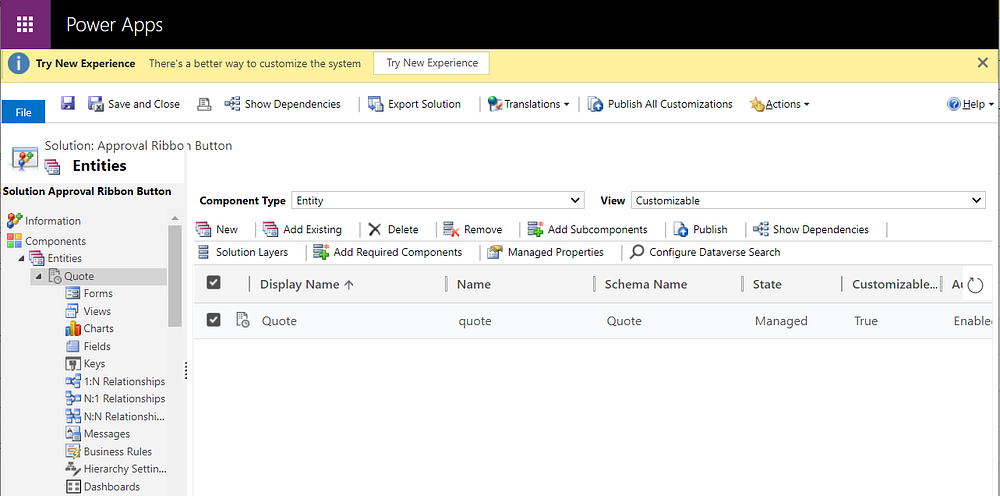This screenshot has height=496, width=1000.
Task: Click the grid refresh icon
Action: coord(975,285)
